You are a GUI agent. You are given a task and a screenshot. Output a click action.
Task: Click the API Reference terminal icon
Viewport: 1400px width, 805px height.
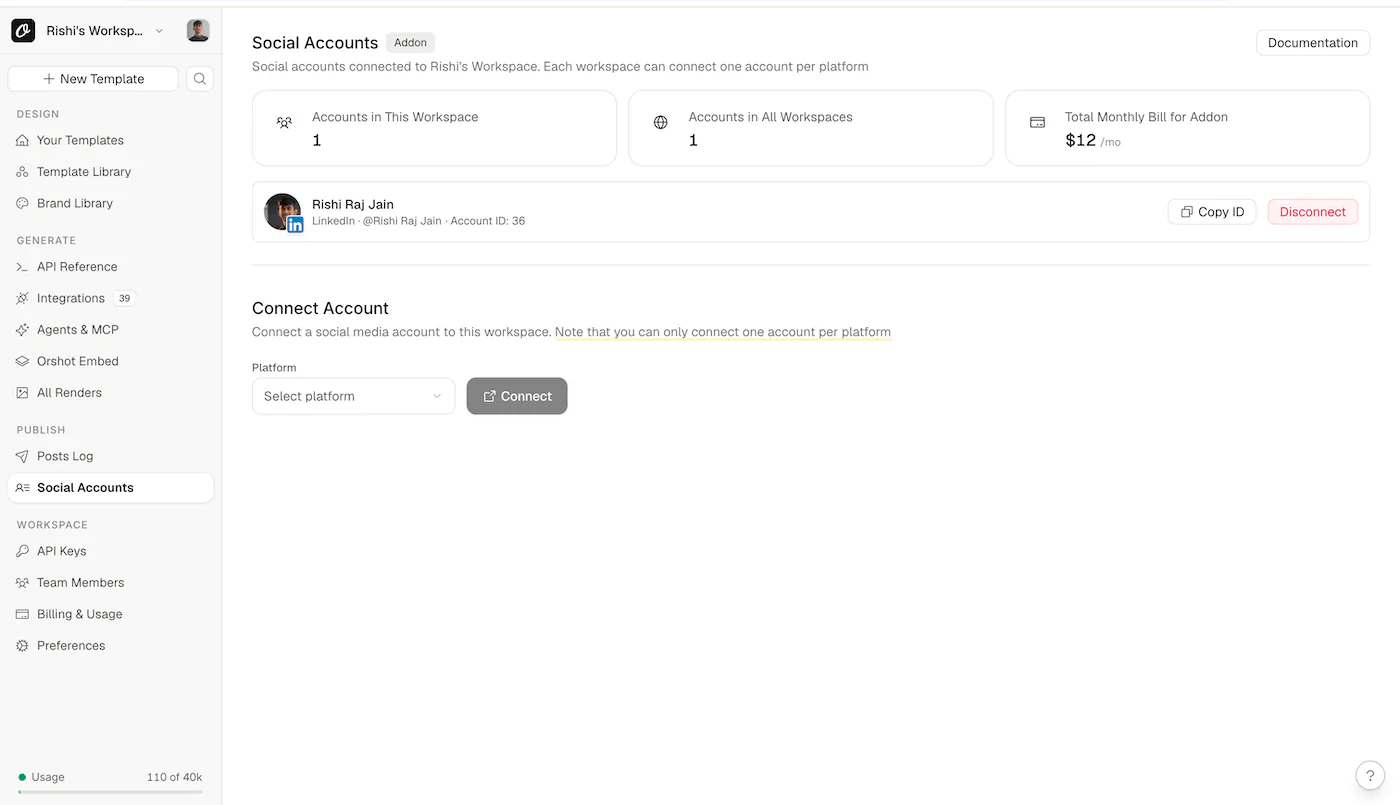(x=22, y=267)
